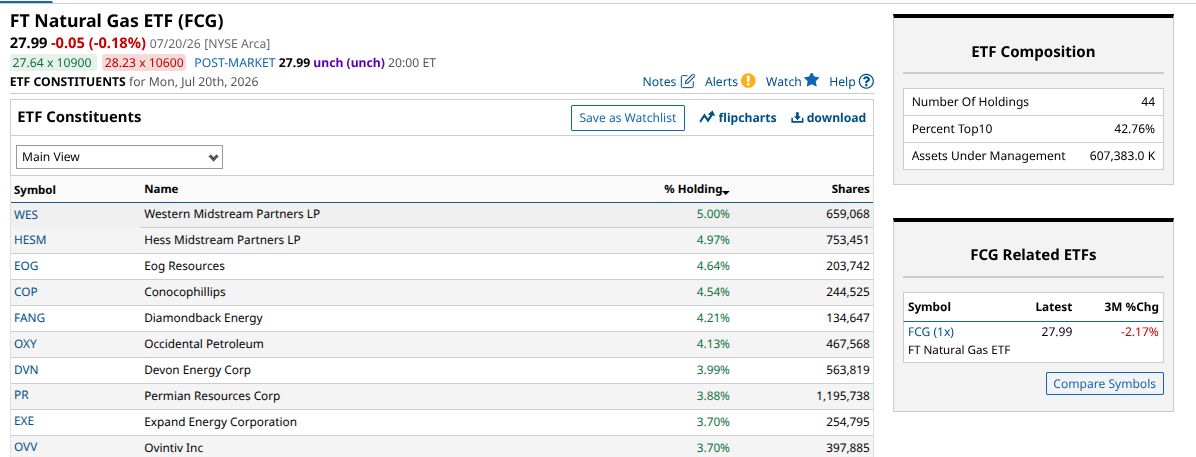Image resolution: width=1196 pixels, height=457 pixels.
Task: Select Devon Energy Corp name cell
Action: click(x=198, y=369)
